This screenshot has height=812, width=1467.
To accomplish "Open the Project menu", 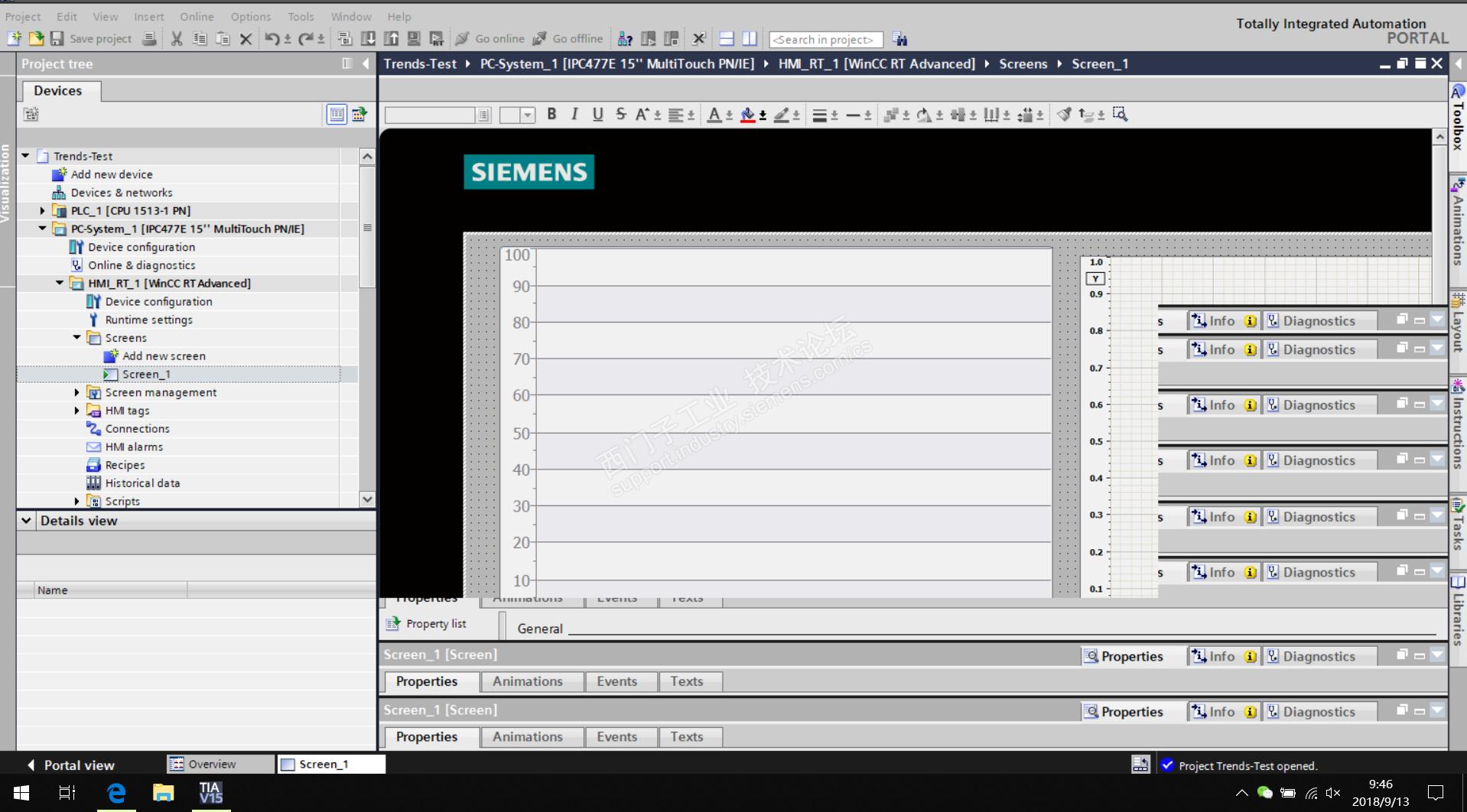I will (23, 16).
